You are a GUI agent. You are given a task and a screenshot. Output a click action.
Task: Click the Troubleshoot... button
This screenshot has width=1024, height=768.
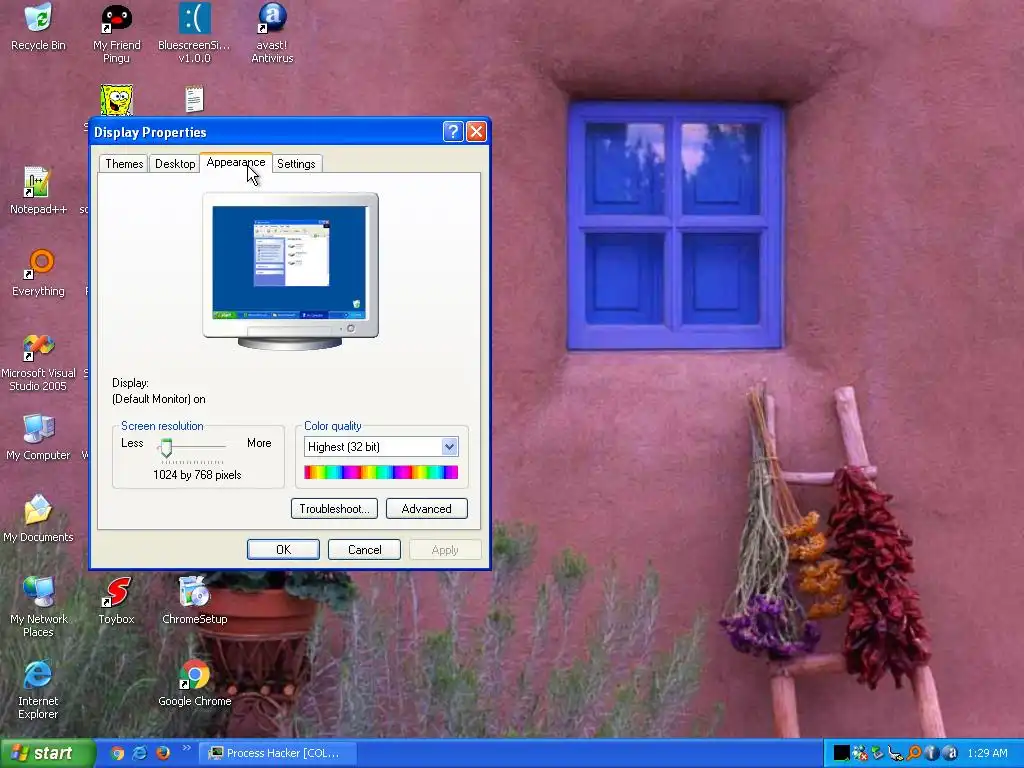point(334,509)
